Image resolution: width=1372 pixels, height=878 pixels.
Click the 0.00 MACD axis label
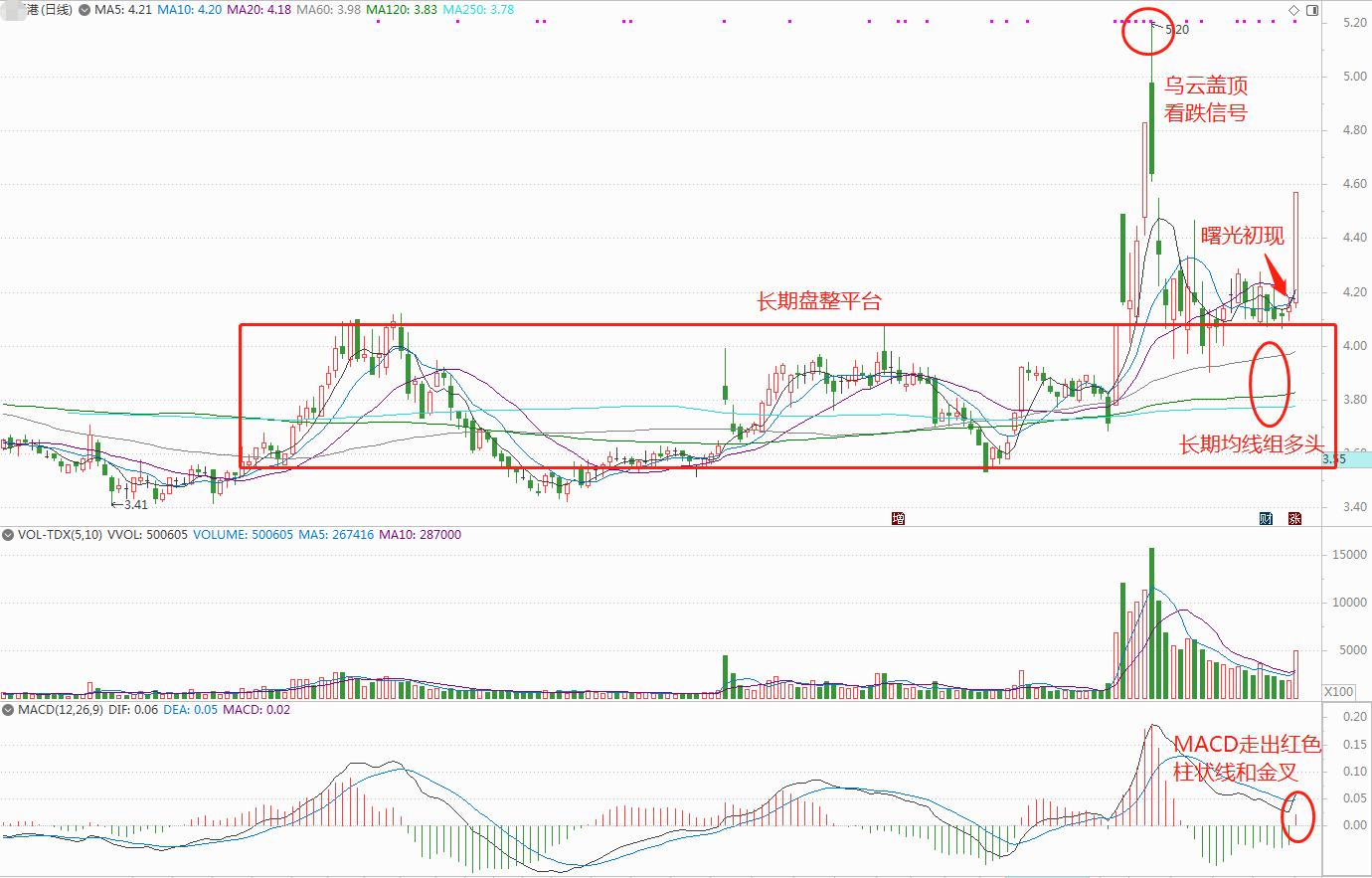[x=1354, y=825]
